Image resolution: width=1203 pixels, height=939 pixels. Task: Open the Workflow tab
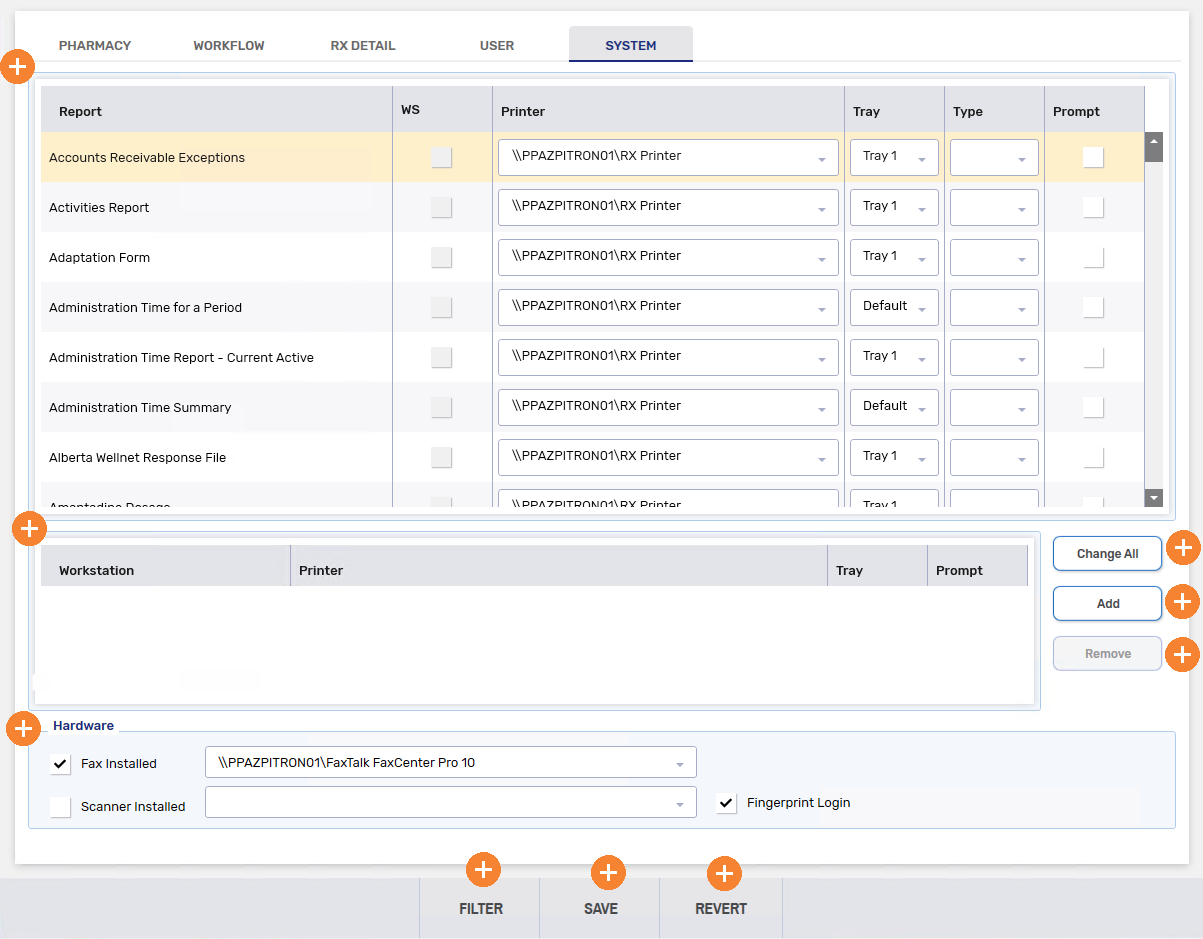tap(228, 45)
